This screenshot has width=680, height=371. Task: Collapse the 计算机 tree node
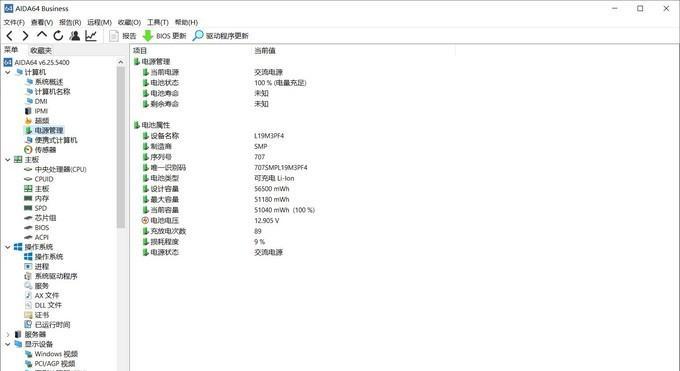[x=7, y=72]
